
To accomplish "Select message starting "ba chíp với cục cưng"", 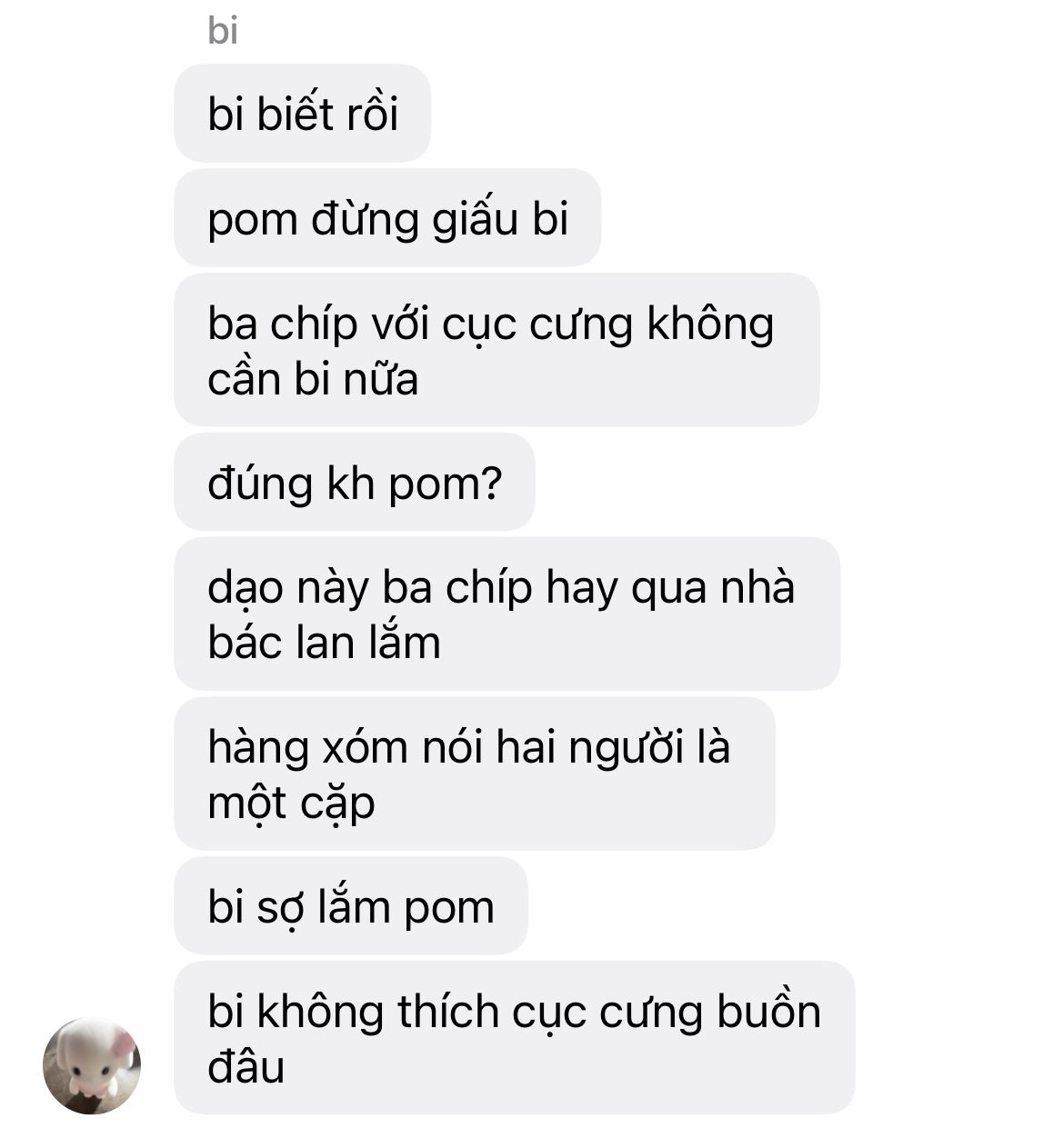I will point(496,350).
